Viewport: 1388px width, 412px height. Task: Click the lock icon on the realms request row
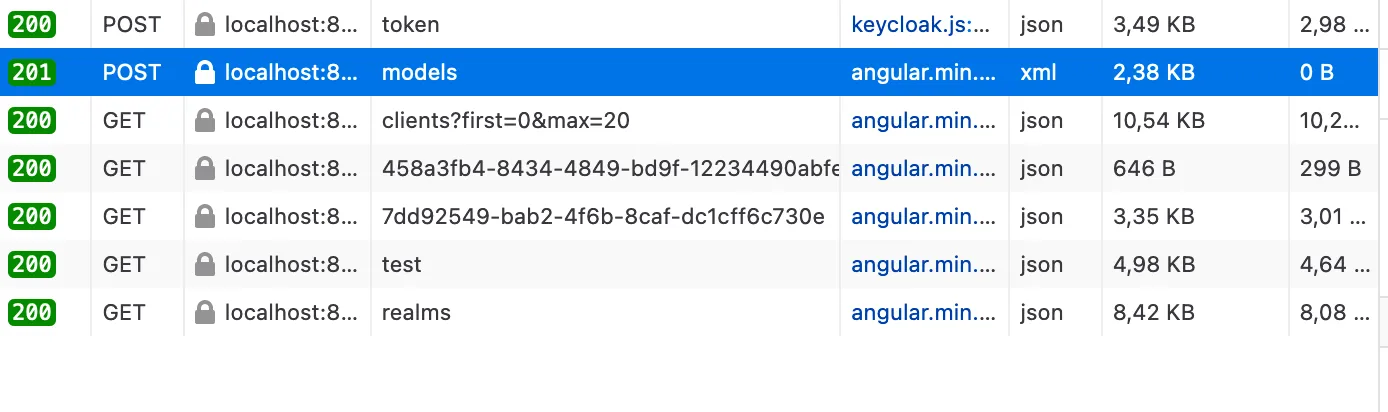(x=205, y=312)
